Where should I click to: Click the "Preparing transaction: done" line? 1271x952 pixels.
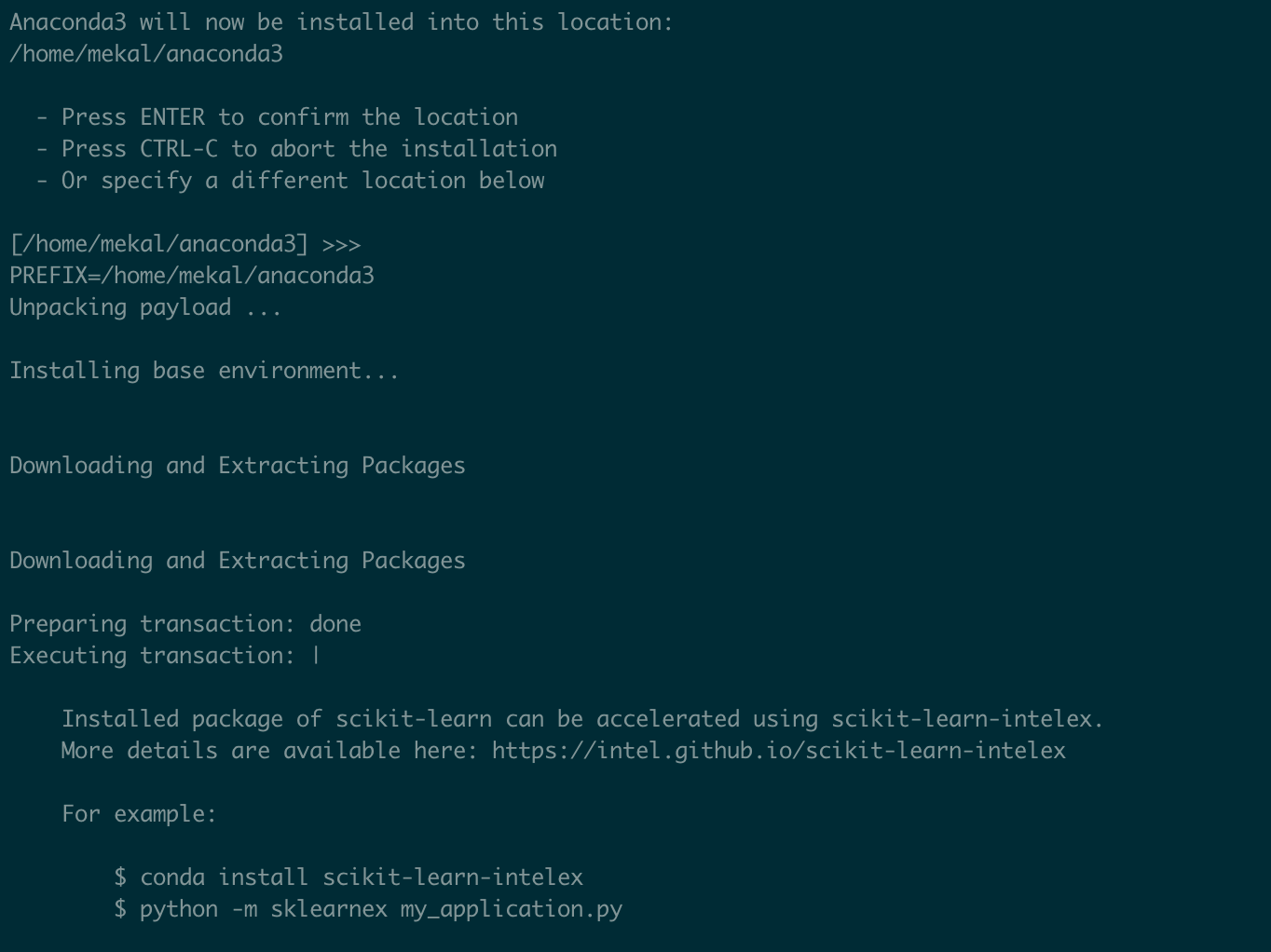(185, 624)
